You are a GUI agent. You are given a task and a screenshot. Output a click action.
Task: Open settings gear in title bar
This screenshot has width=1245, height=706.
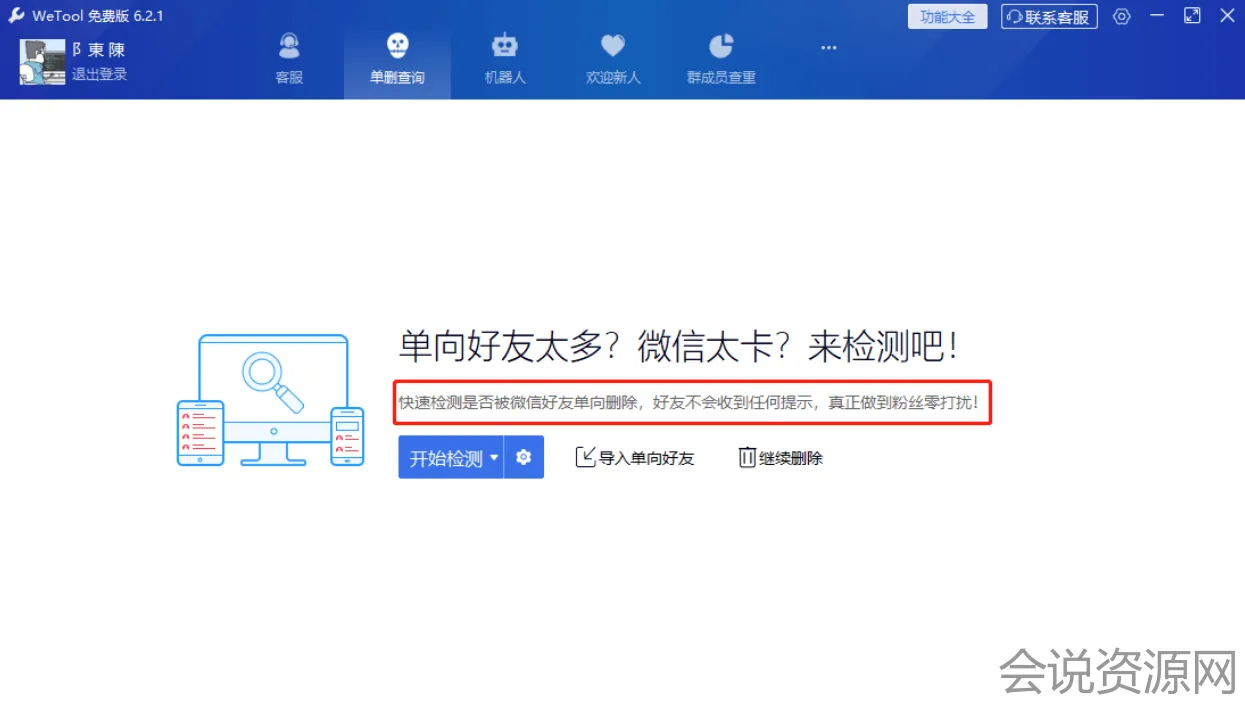tap(1122, 17)
